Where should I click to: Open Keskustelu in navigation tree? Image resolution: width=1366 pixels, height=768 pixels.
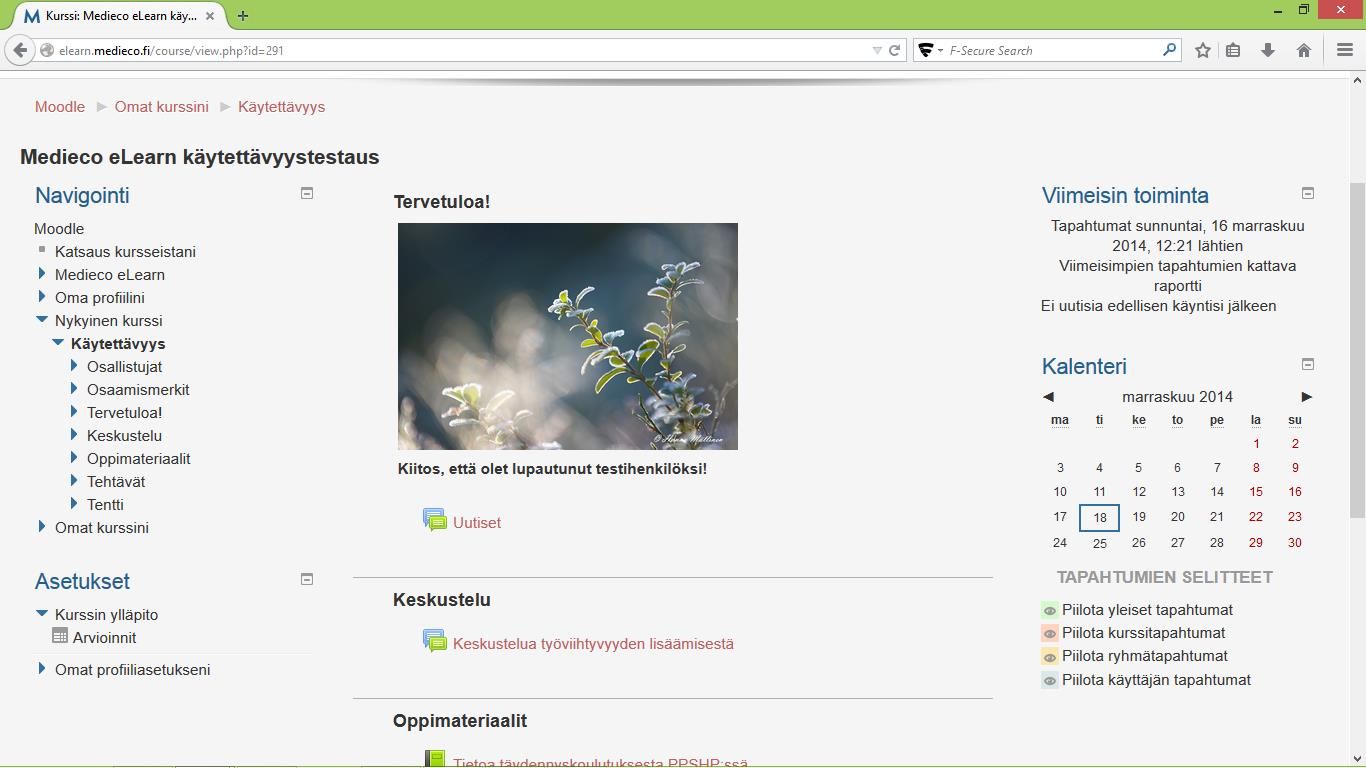coord(124,436)
